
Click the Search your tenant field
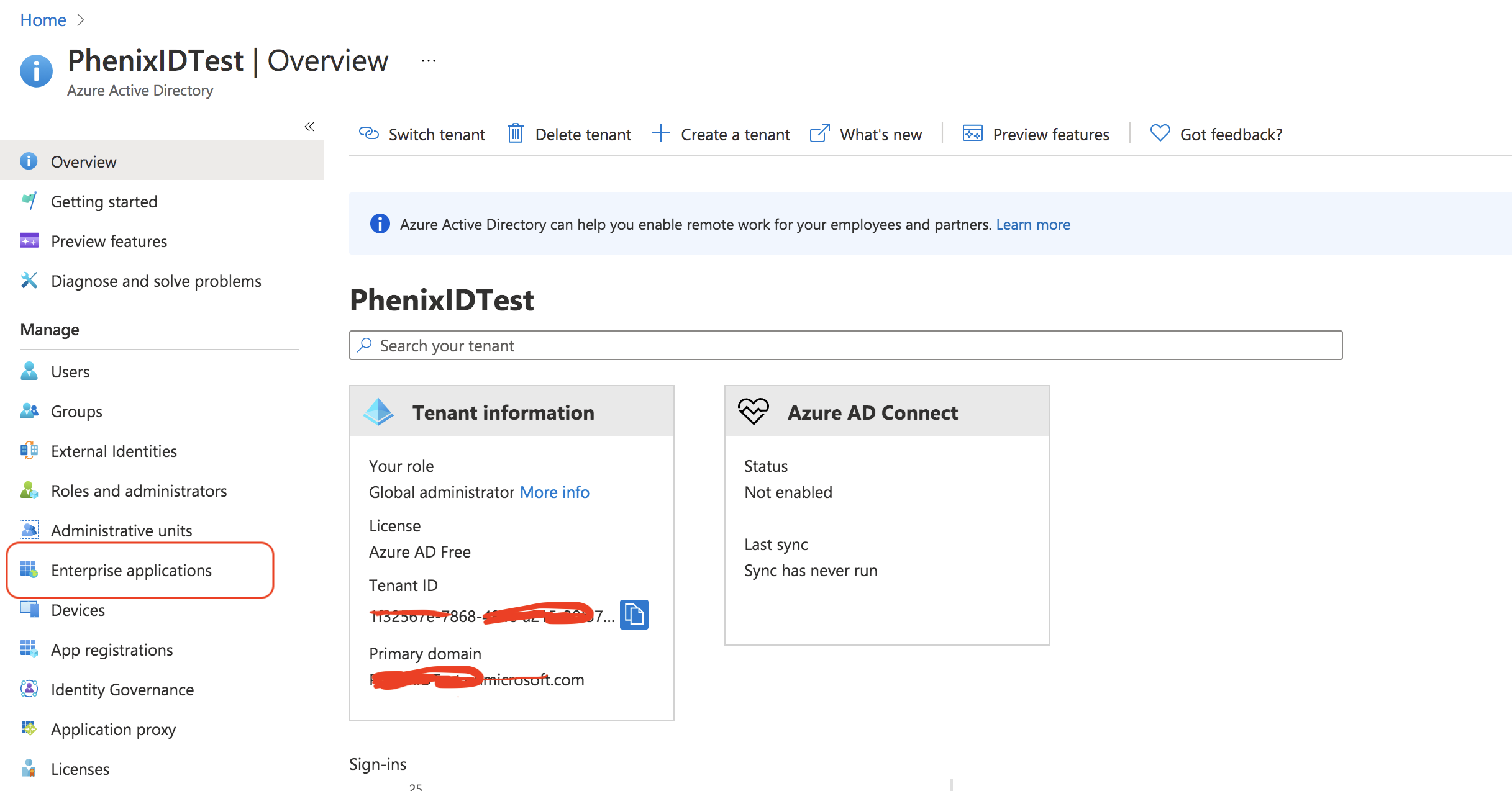845,345
